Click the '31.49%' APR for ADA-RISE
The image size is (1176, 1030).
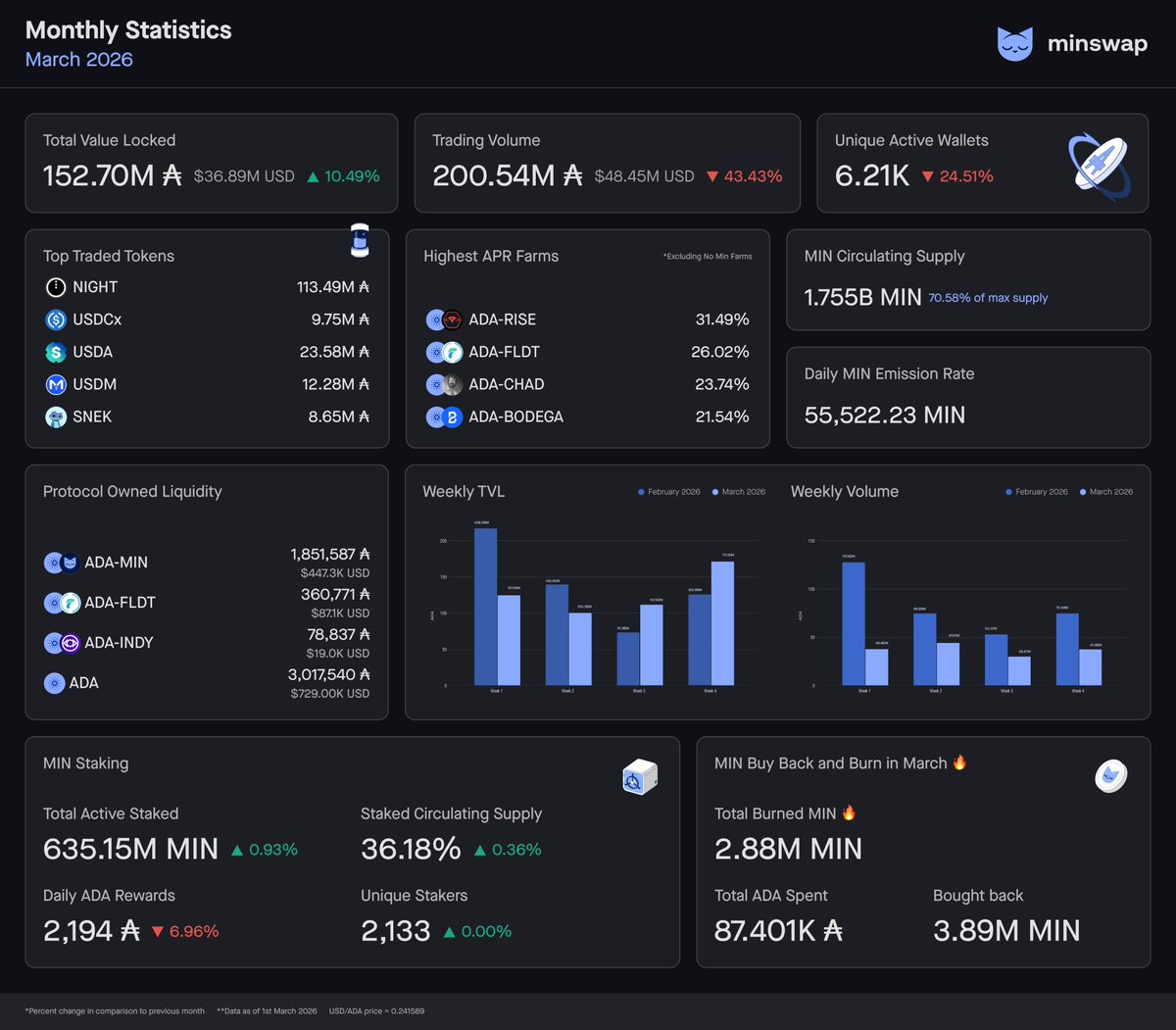pos(722,319)
